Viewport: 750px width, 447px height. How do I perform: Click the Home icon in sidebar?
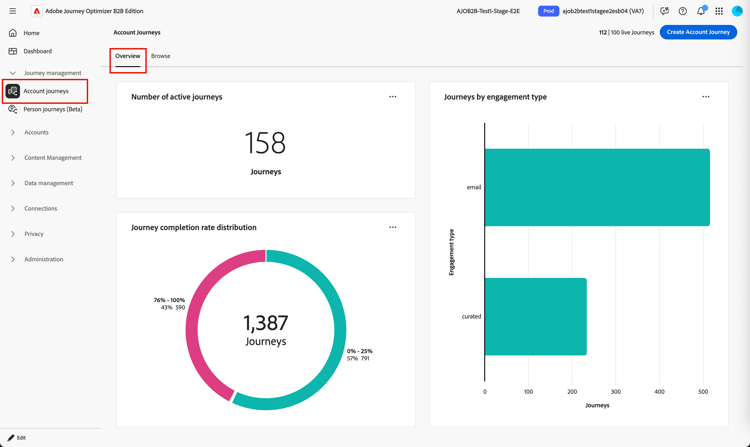click(13, 33)
